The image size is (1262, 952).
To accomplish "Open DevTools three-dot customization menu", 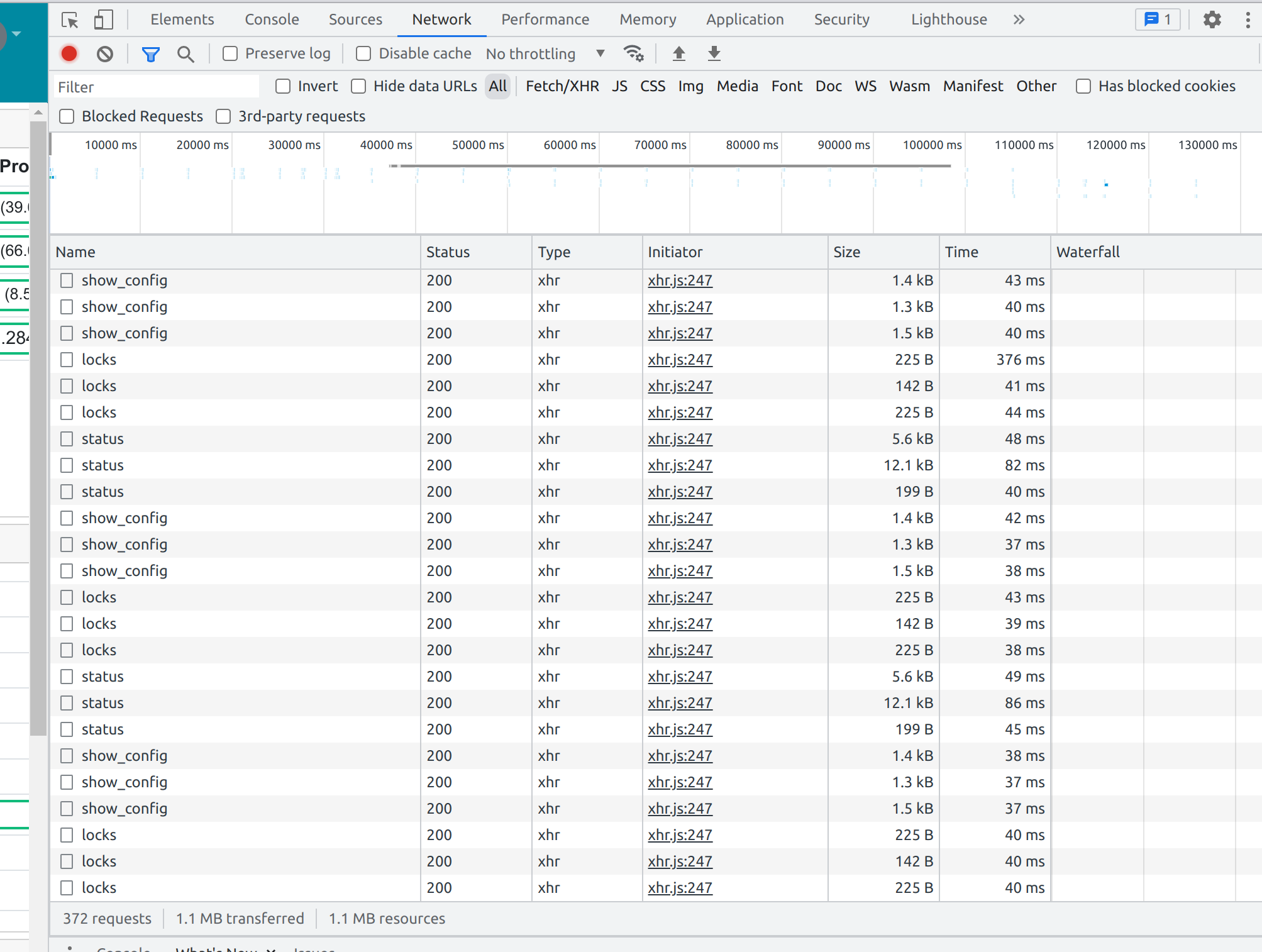I will click(x=1248, y=19).
